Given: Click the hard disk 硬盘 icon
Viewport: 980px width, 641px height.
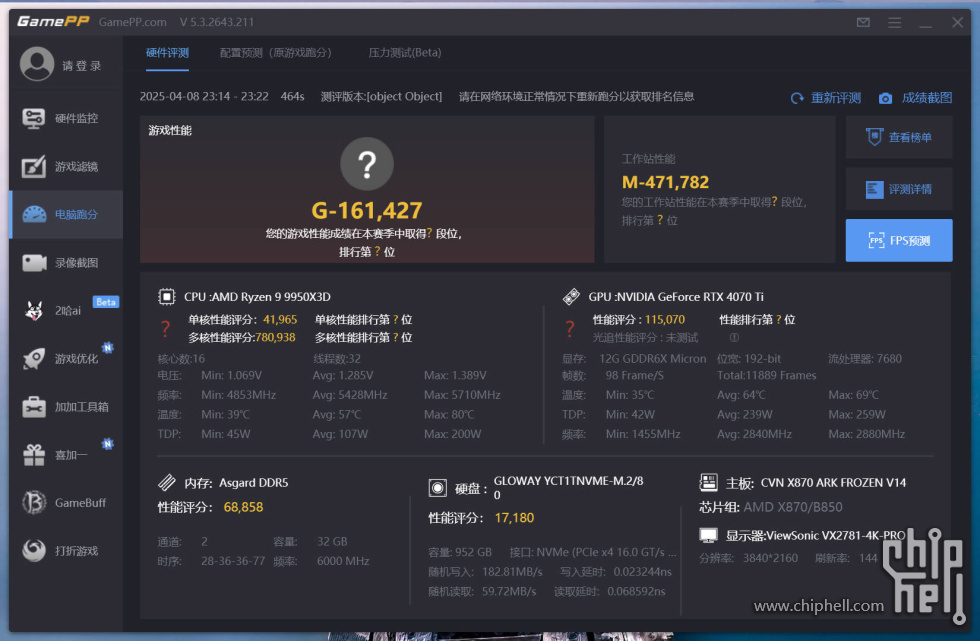Looking at the screenshot, I should tap(438, 488).
